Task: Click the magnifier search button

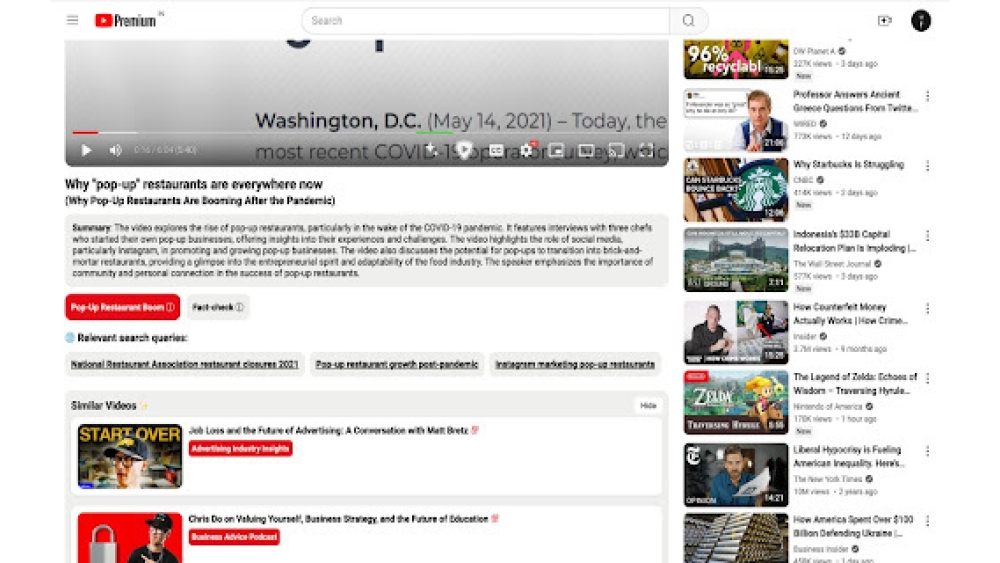Action: click(x=688, y=20)
